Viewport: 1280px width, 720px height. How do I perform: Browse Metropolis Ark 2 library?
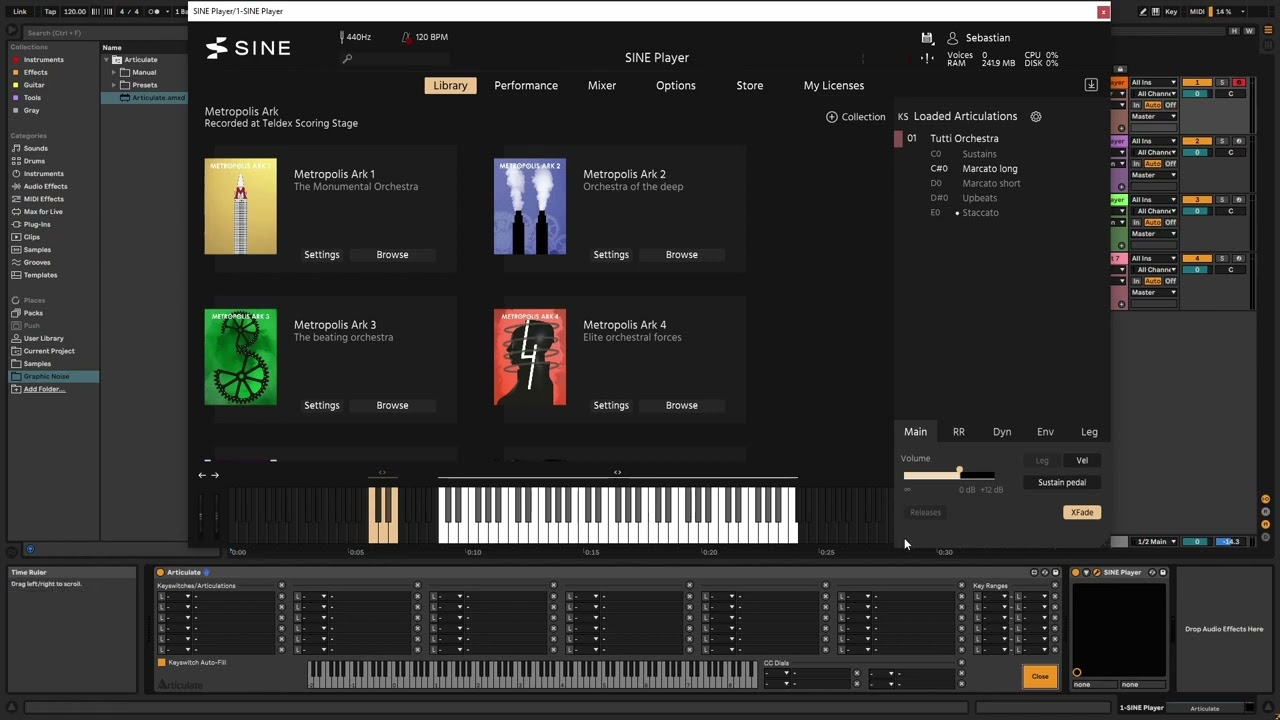click(682, 255)
